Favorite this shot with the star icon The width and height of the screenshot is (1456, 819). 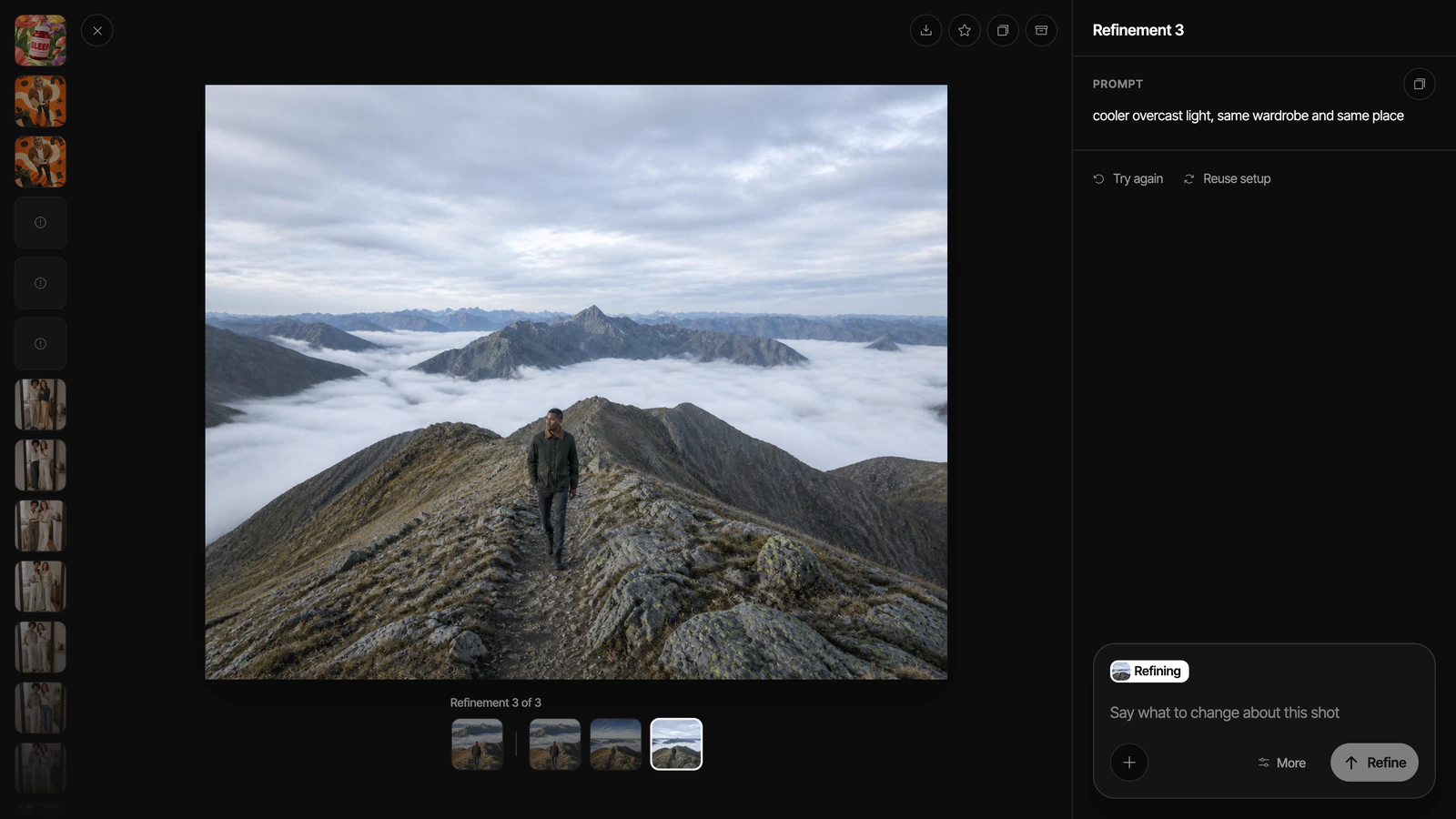tap(965, 30)
